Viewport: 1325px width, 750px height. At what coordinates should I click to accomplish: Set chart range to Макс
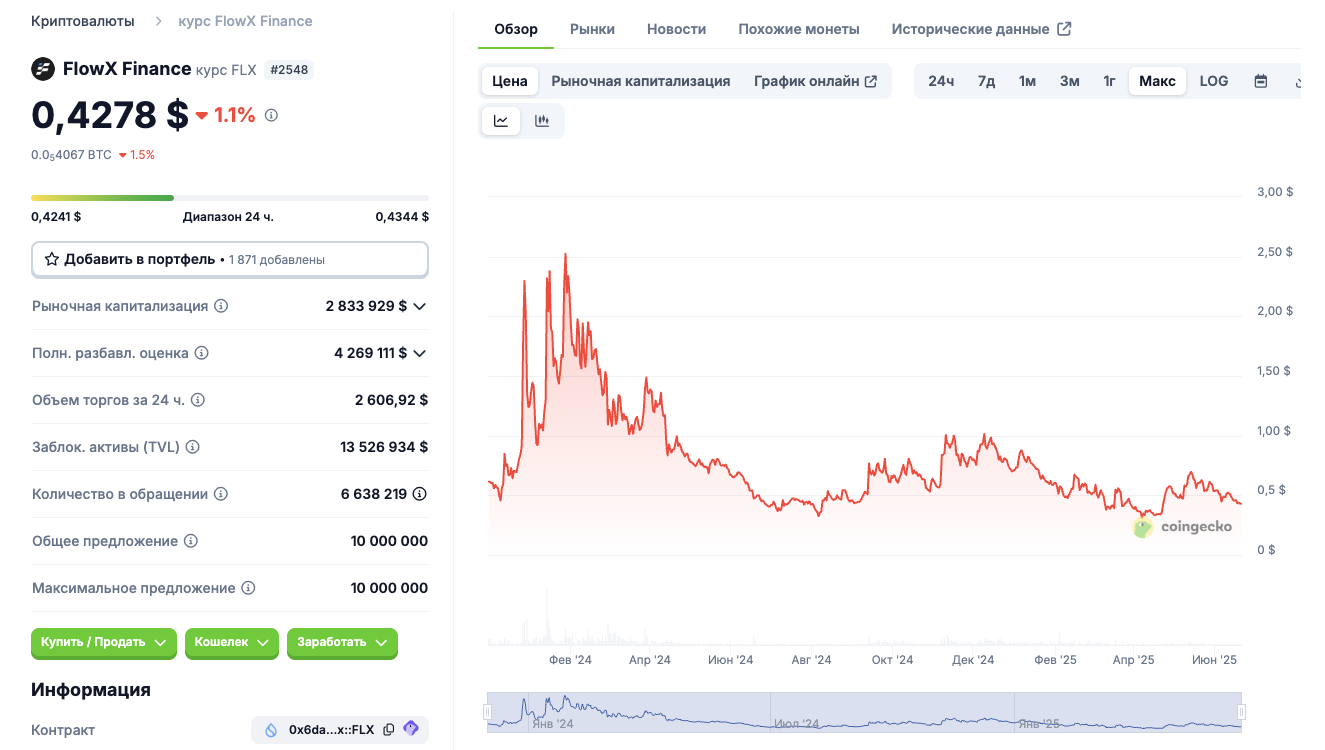(1157, 81)
